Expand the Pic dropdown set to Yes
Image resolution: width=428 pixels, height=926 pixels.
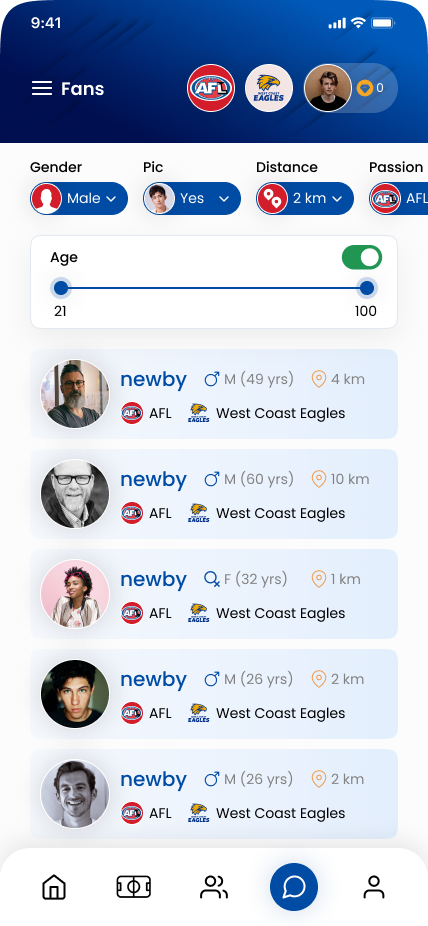coord(192,198)
